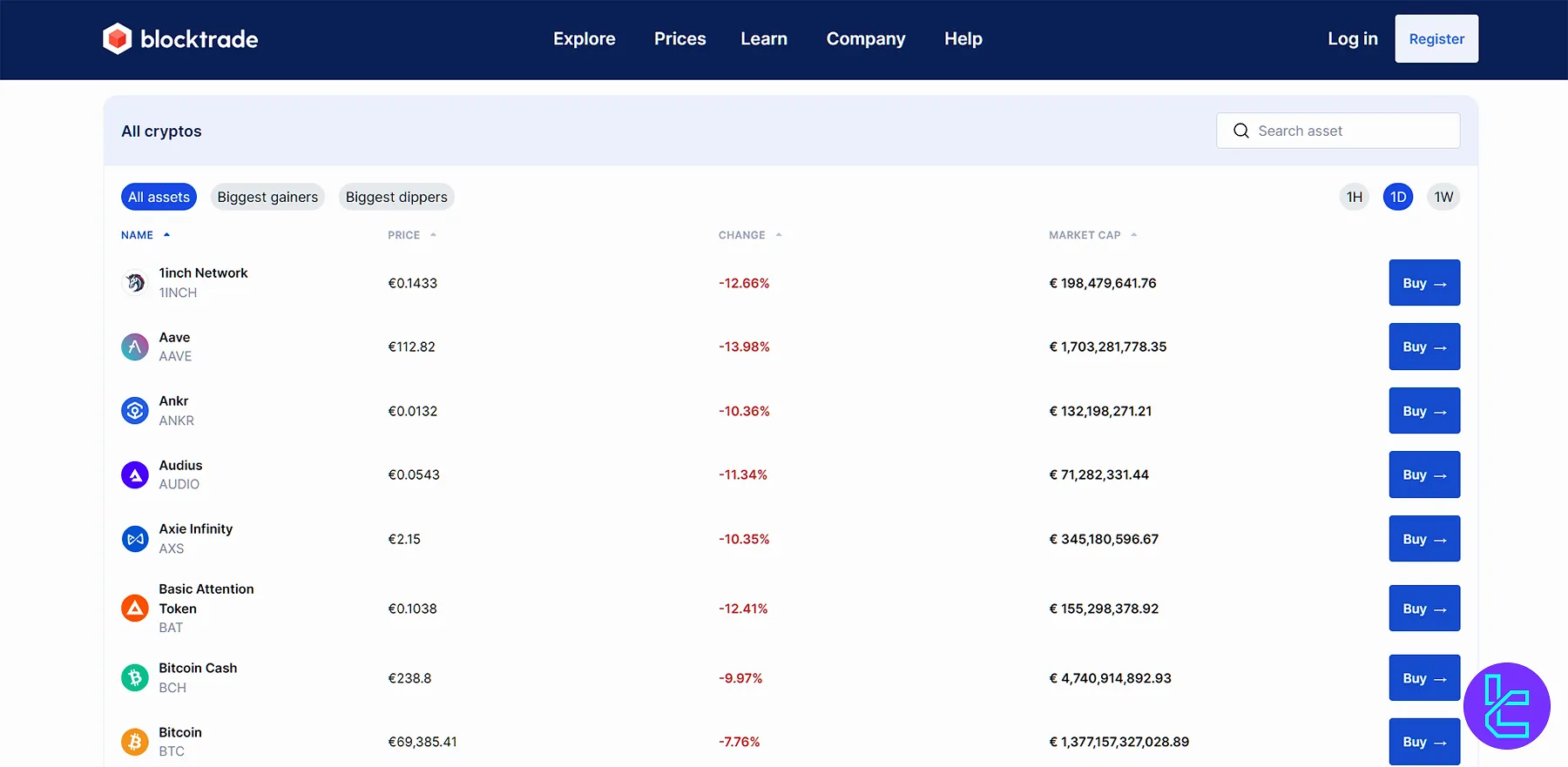Click the 1inch Network coin icon

135,283
